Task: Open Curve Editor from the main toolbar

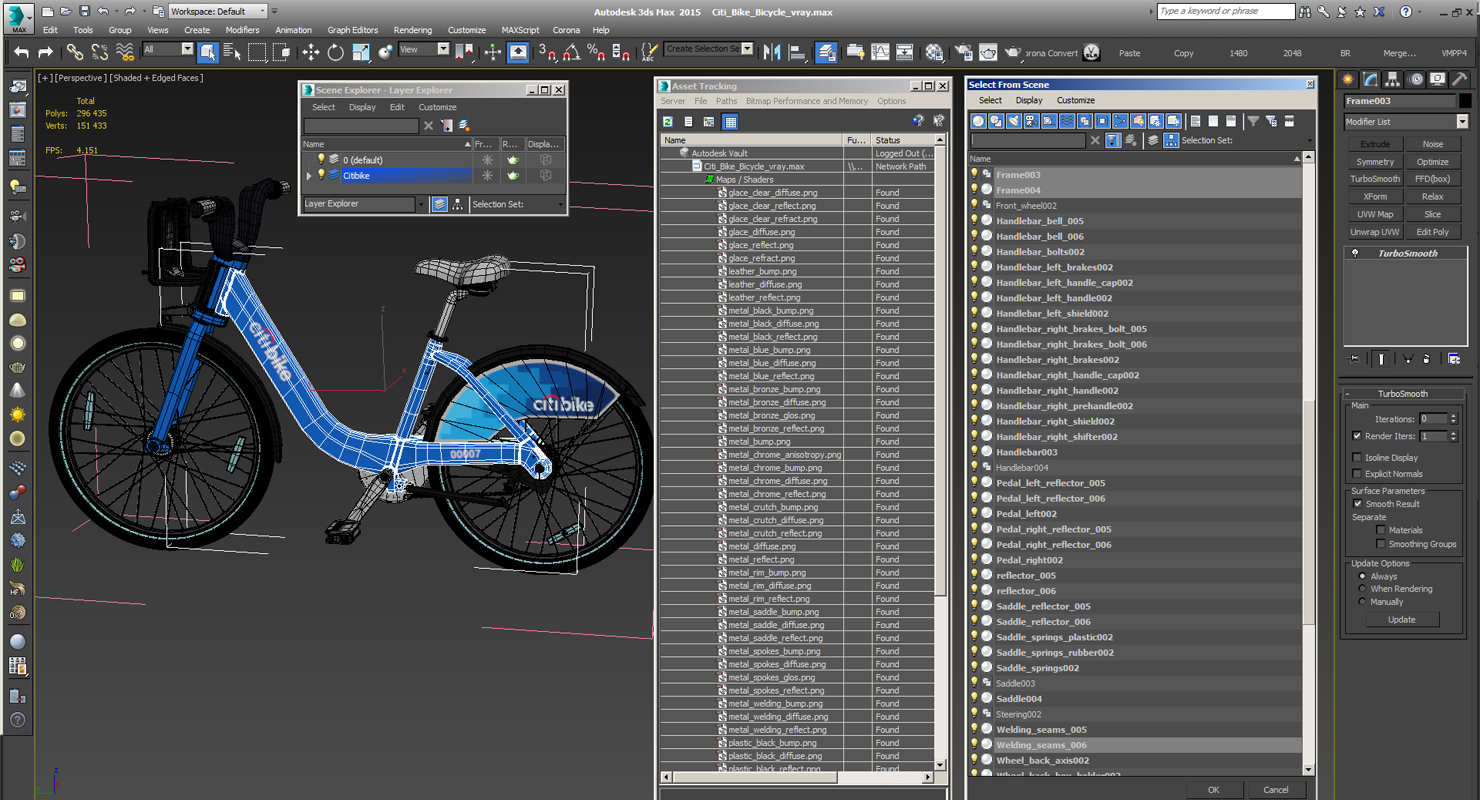Action: [x=880, y=52]
